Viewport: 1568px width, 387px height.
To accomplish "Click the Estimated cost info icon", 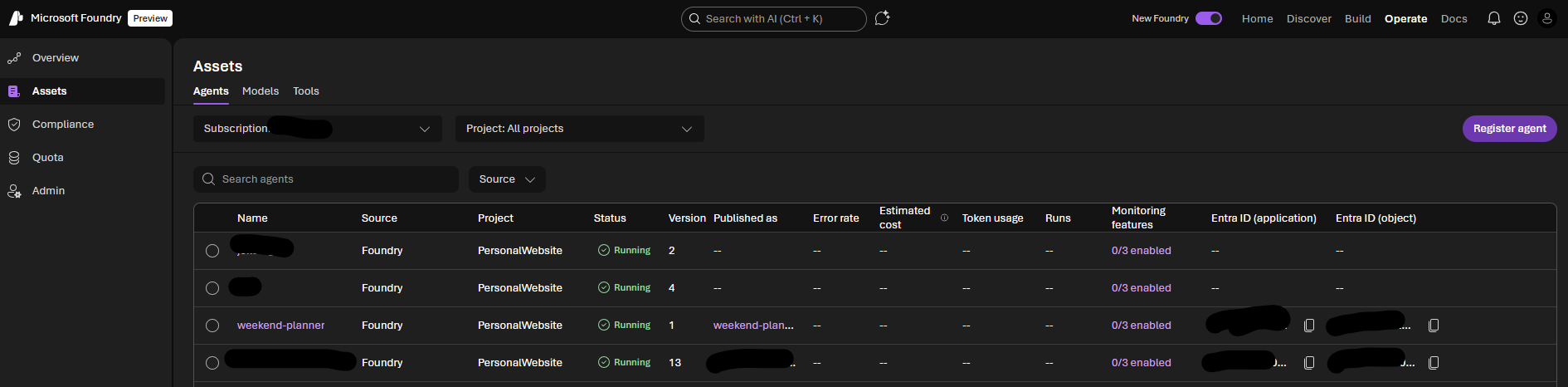I will coord(944,218).
